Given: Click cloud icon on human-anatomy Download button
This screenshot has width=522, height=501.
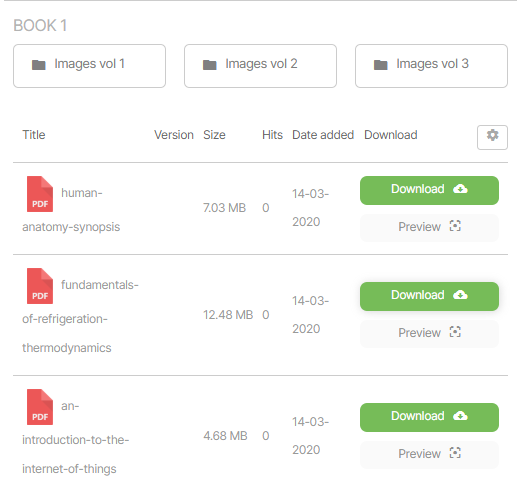Looking at the screenshot, I should point(460,189).
